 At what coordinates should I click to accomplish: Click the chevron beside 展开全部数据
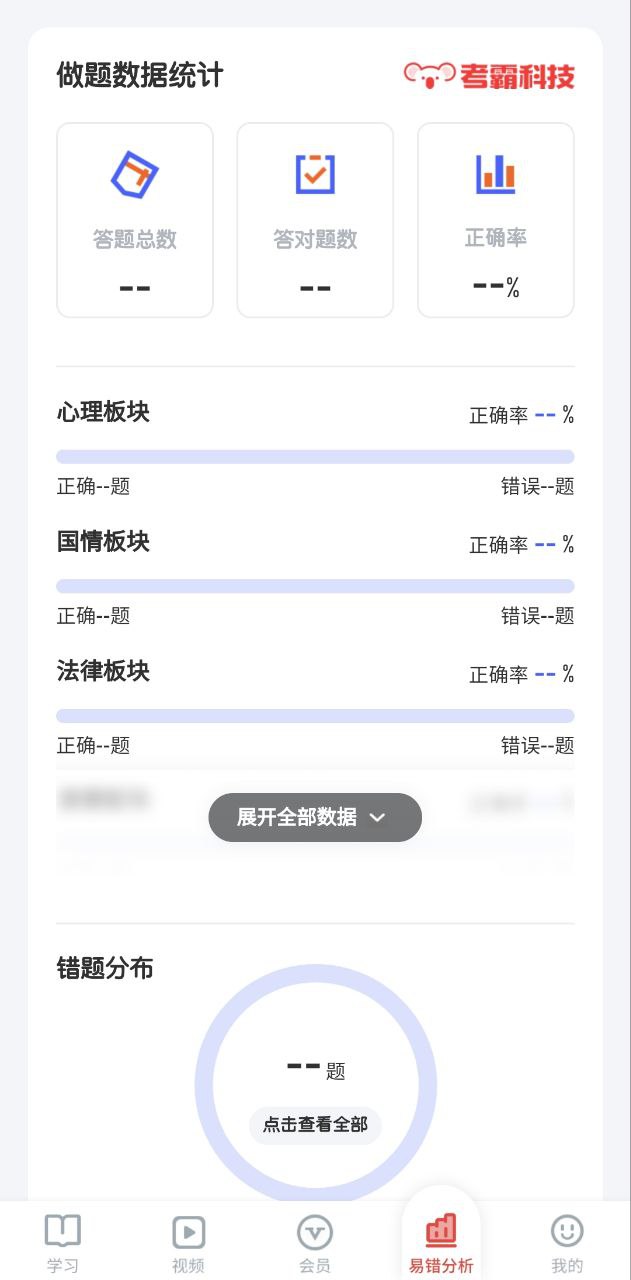point(377,817)
